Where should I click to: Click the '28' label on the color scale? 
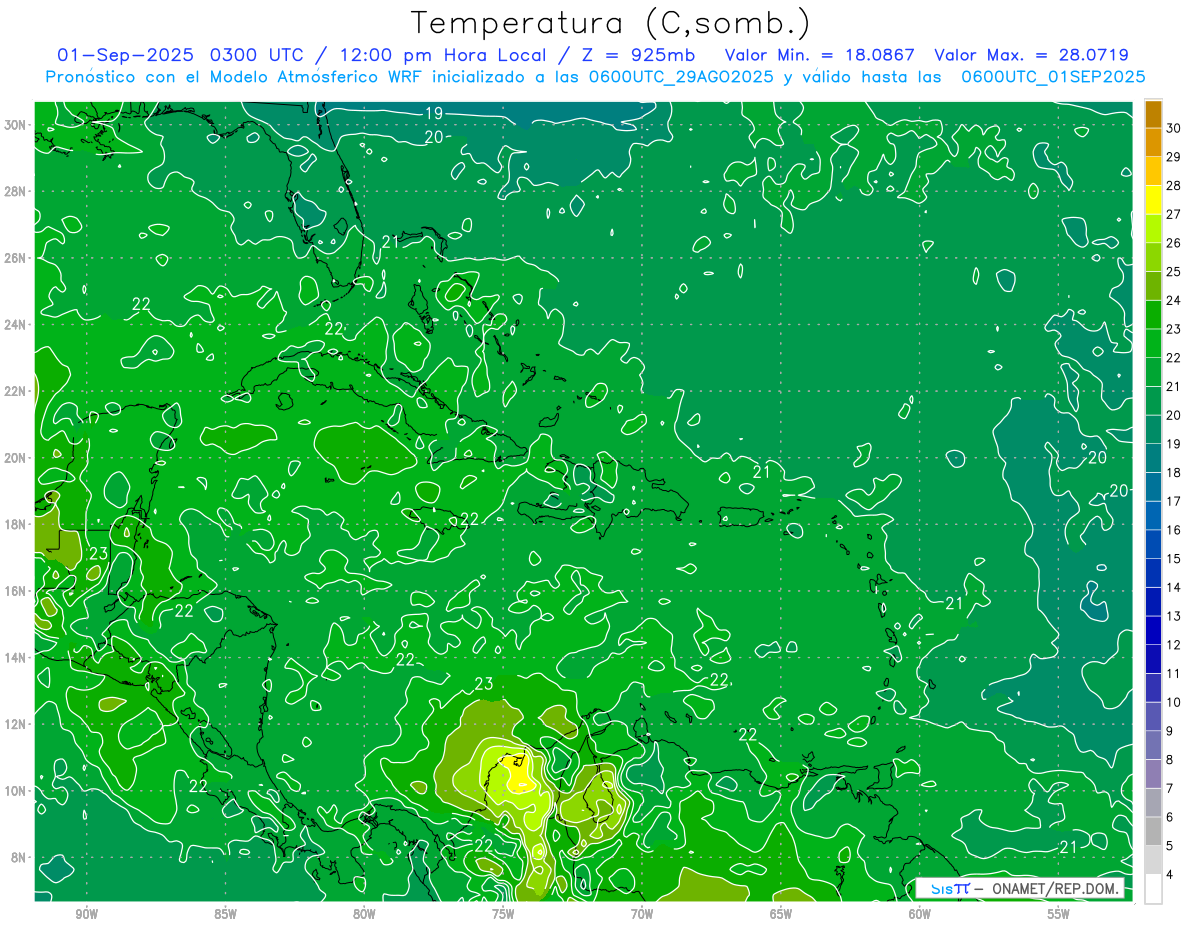1173,185
